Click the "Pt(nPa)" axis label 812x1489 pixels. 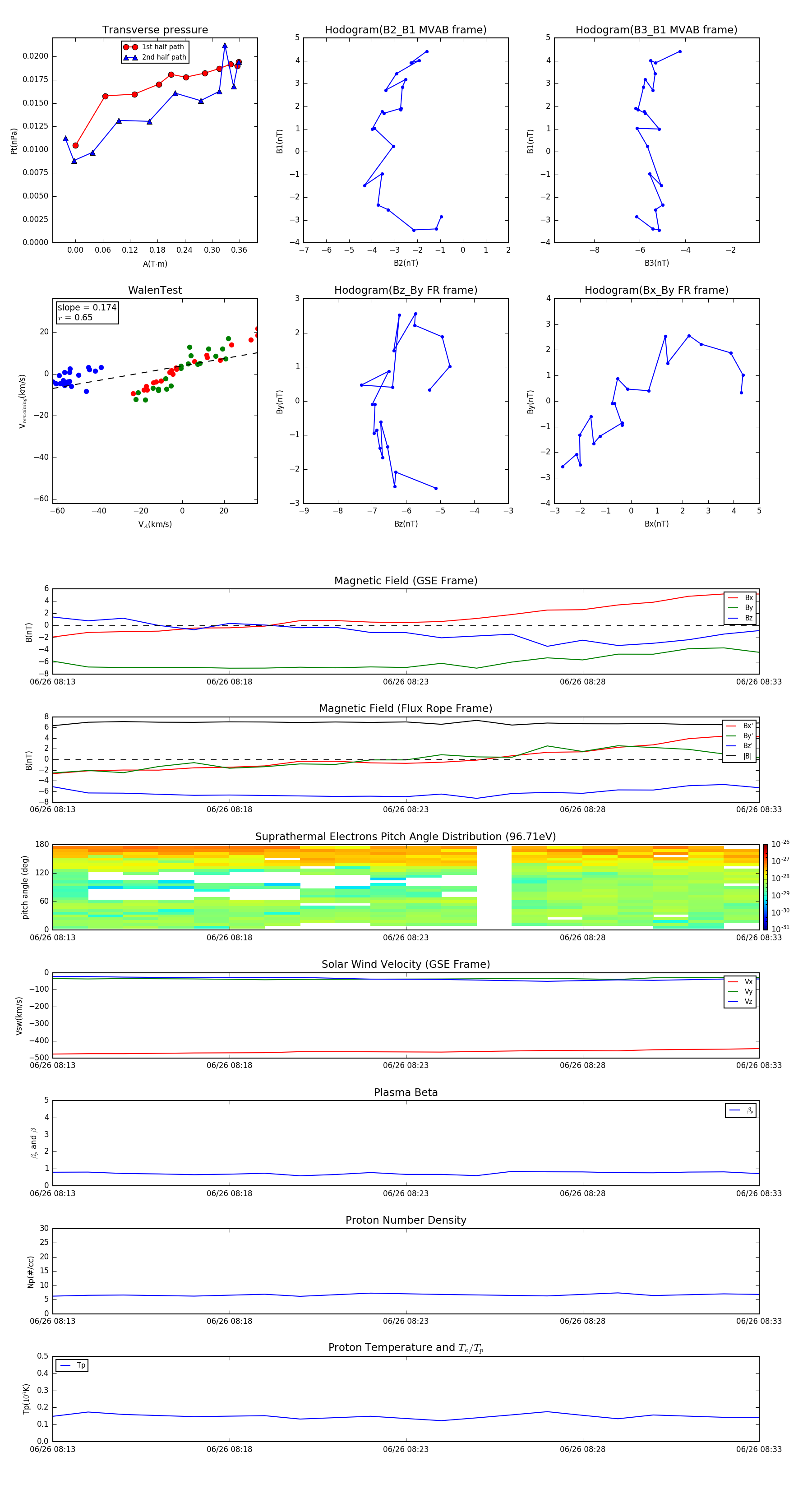click(x=14, y=140)
